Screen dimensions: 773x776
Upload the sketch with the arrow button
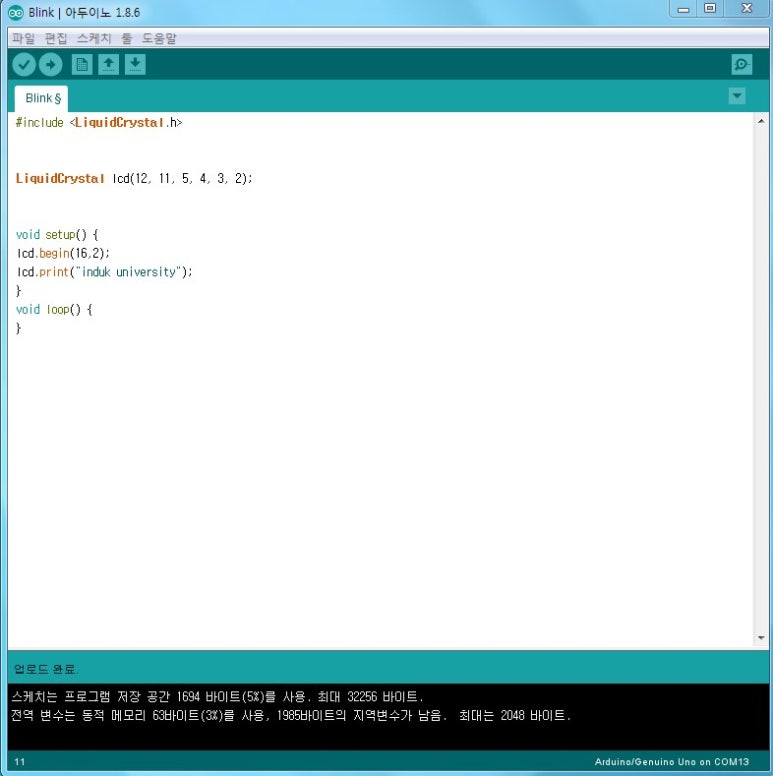(x=50, y=64)
